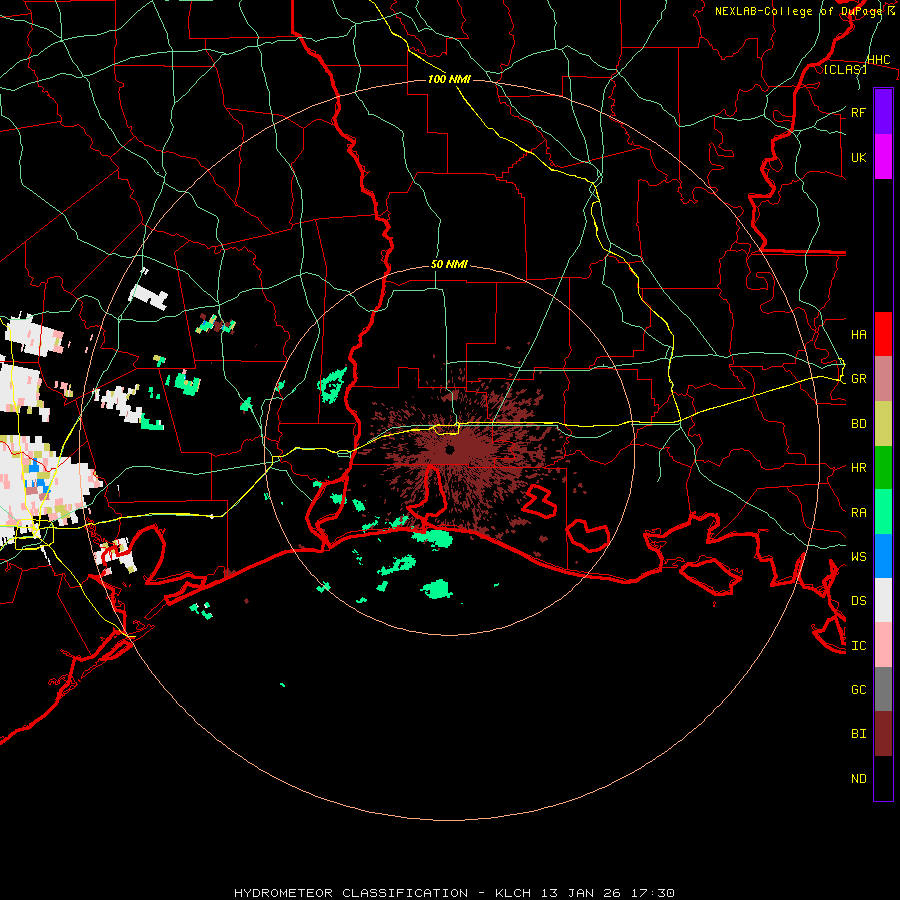Click the DS legend label
Viewport: 900px width, 900px height.
[858, 601]
